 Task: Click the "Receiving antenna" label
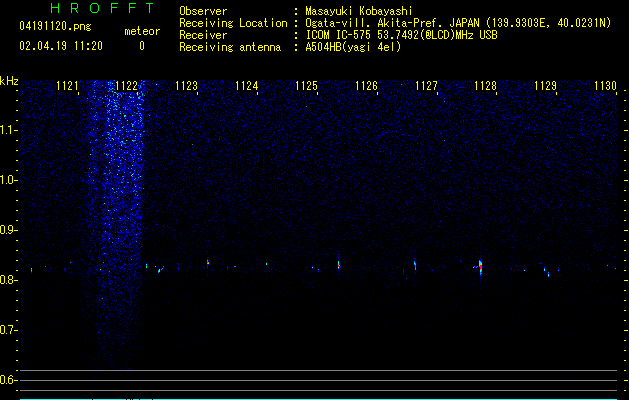(x=230, y=47)
